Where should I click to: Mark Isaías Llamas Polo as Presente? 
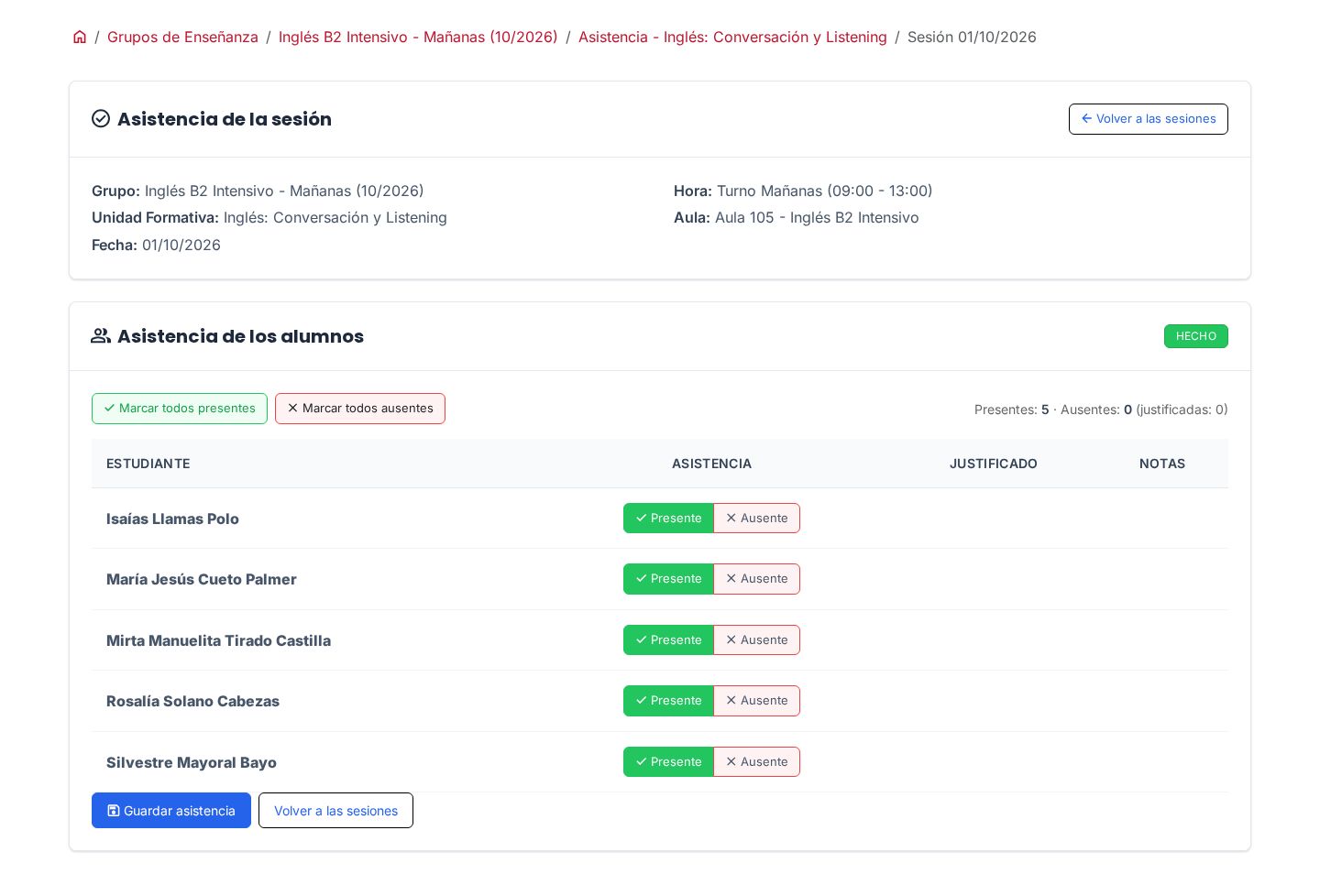pyautogui.click(x=668, y=518)
